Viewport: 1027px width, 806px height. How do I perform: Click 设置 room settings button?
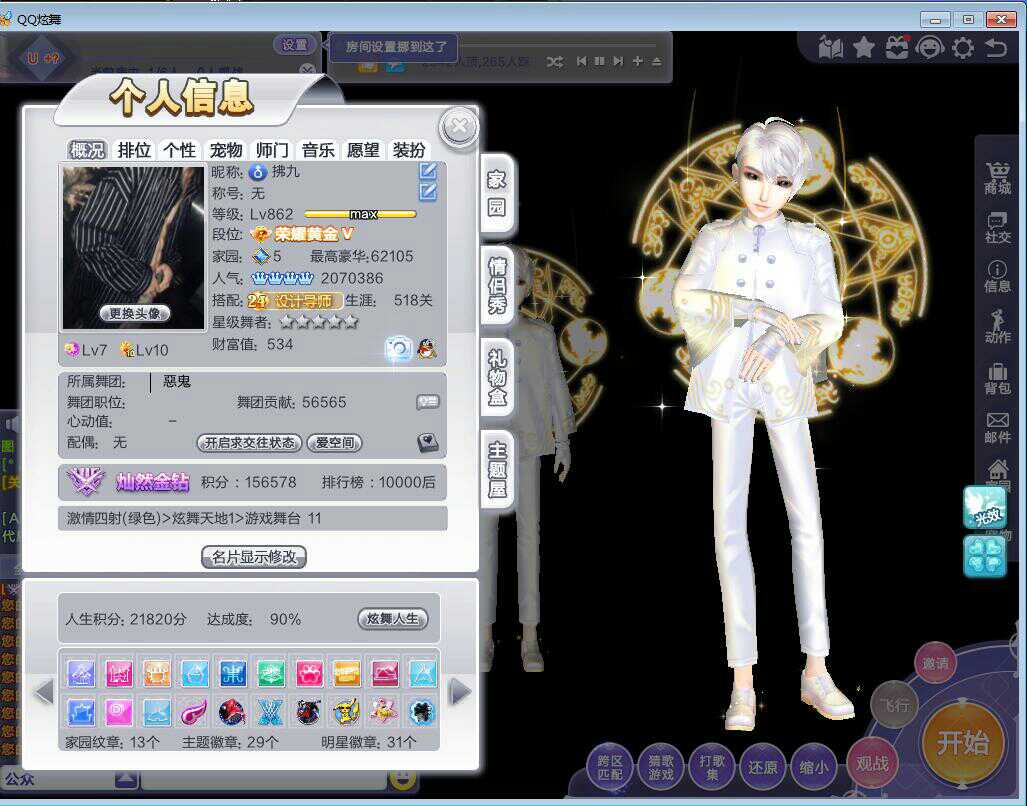click(x=295, y=45)
